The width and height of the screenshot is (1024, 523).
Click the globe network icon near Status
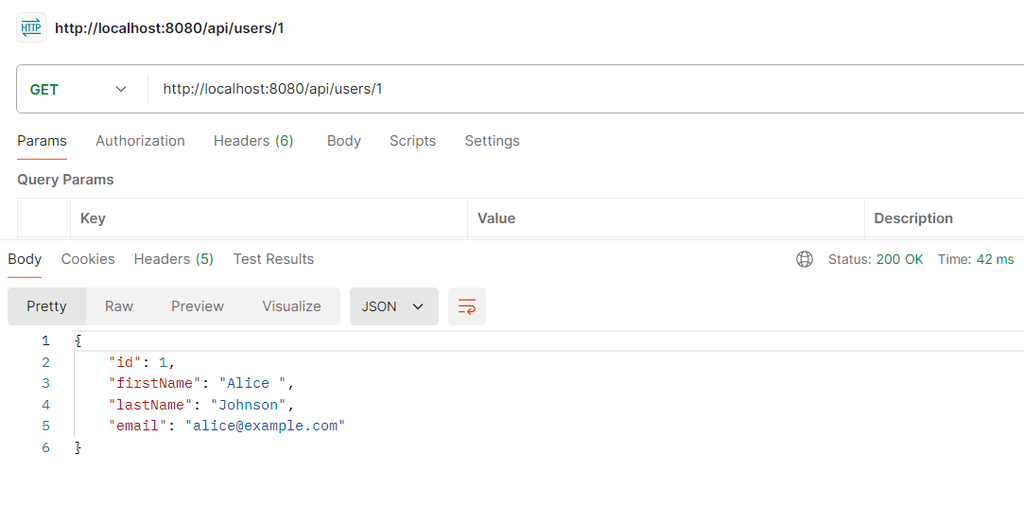coord(805,259)
